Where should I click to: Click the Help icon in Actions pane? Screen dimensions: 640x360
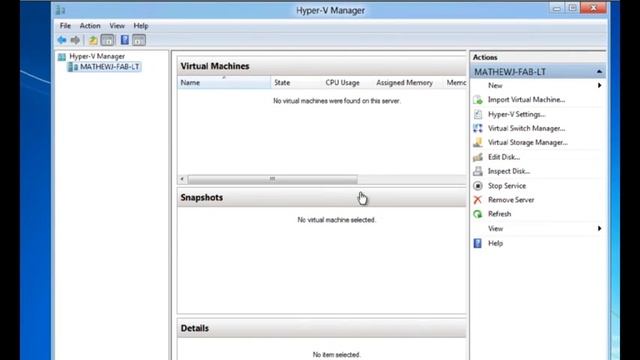[x=478, y=243]
